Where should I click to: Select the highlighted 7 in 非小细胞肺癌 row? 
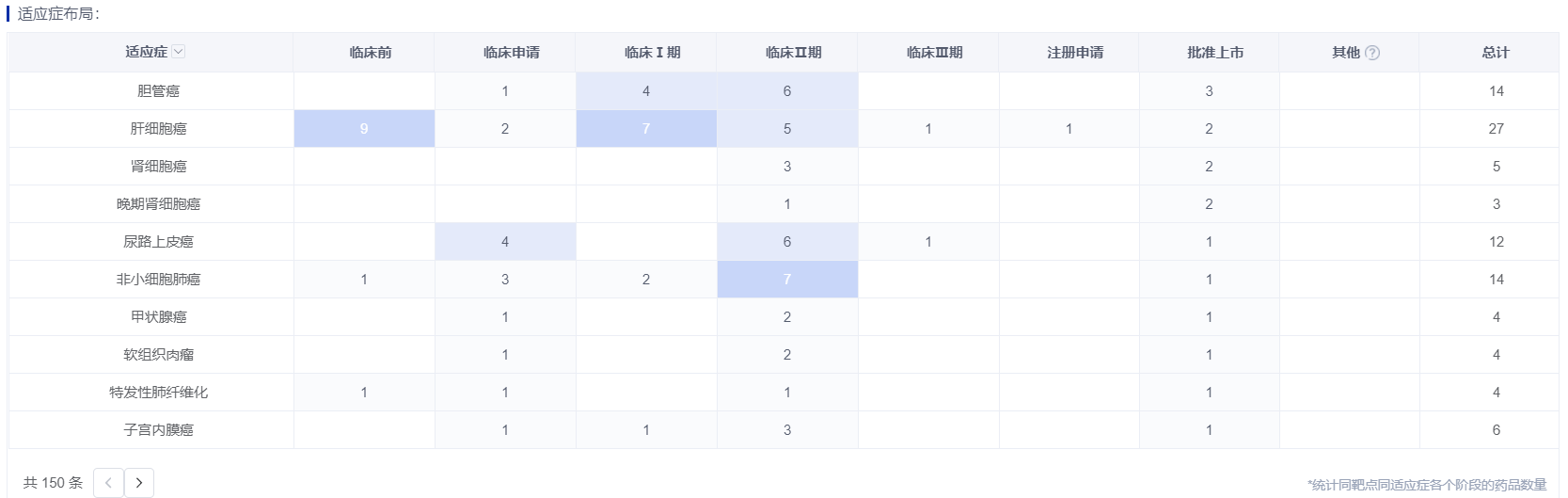pyautogui.click(x=787, y=280)
